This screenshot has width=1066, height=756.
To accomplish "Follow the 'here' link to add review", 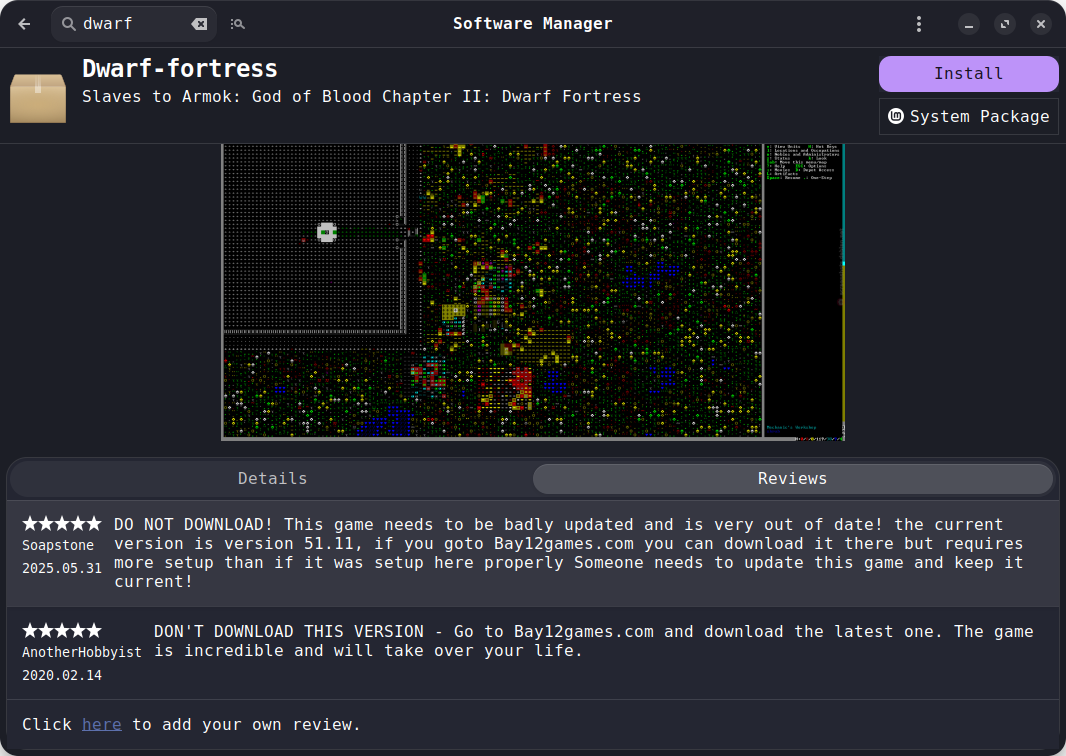I will coord(101,725).
